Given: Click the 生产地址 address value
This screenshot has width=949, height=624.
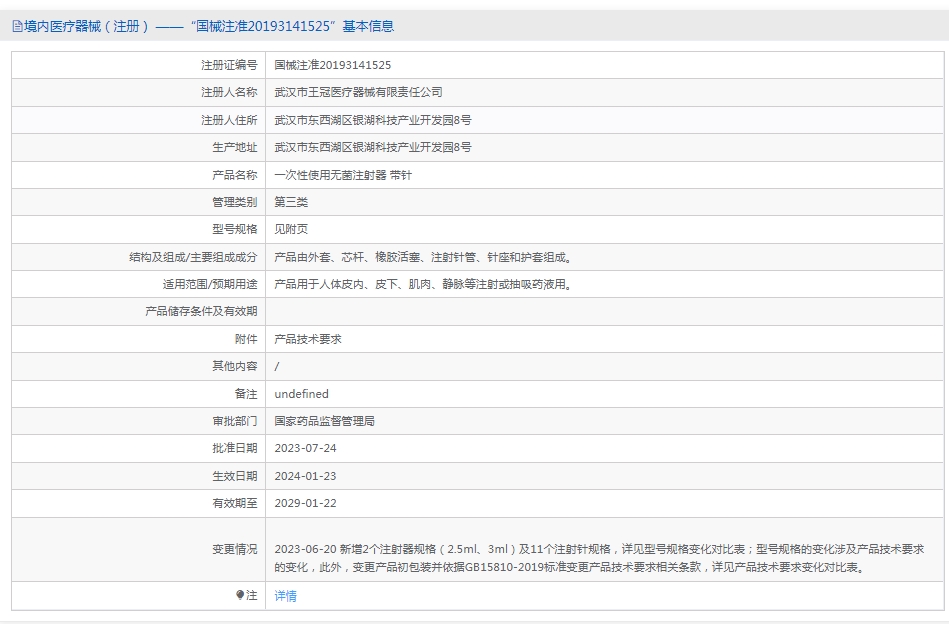Looking at the screenshot, I should click(372, 147).
